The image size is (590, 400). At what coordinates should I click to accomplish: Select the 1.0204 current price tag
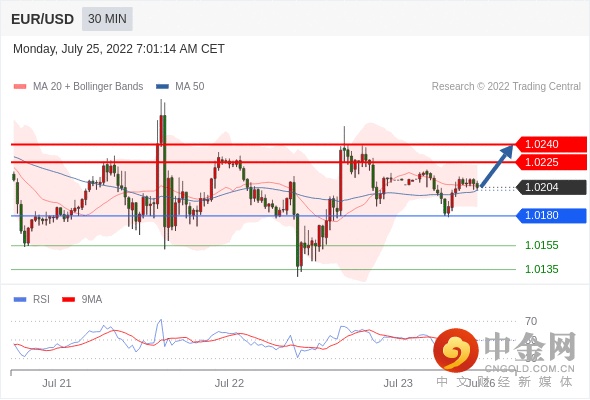pyautogui.click(x=551, y=187)
